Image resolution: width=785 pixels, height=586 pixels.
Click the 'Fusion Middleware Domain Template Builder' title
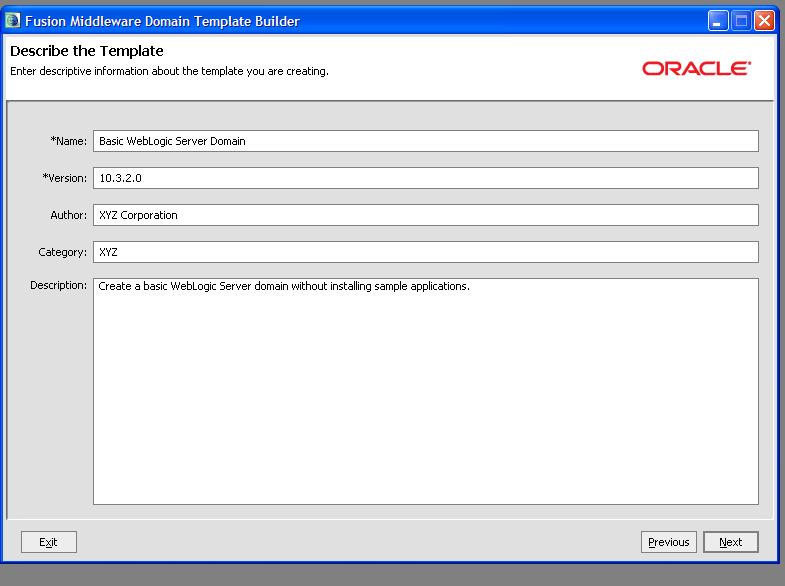tap(162, 21)
